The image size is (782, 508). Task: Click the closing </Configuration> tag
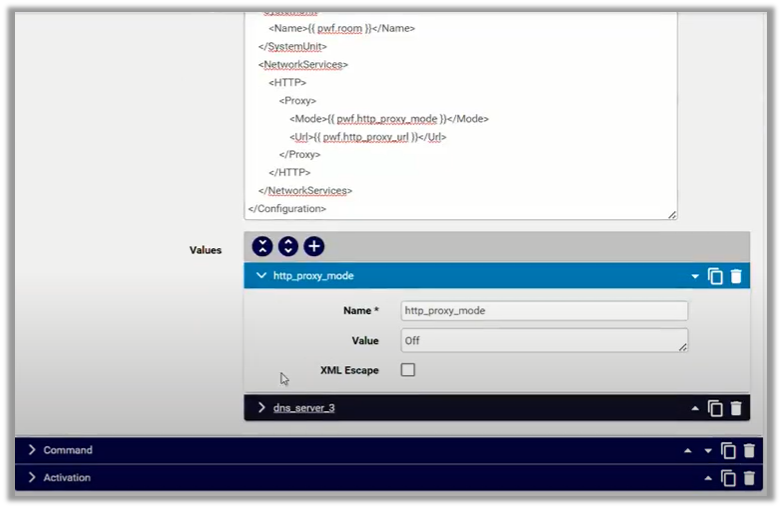coord(287,209)
